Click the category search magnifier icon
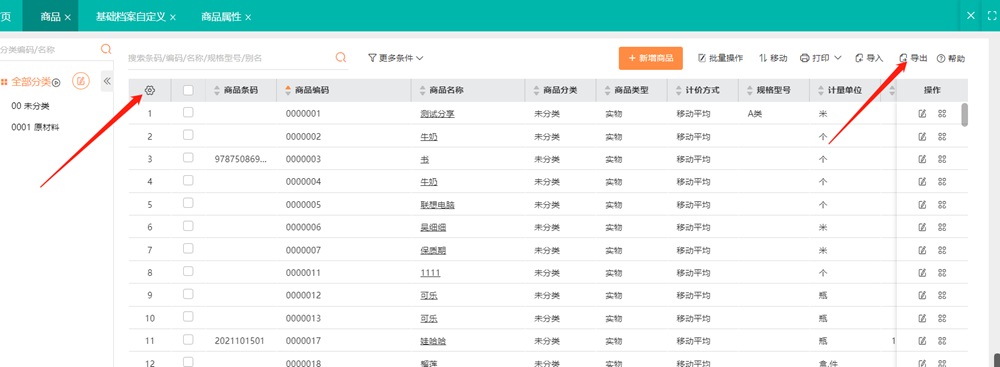Viewport: 1000px width, 367px height. pos(106,49)
